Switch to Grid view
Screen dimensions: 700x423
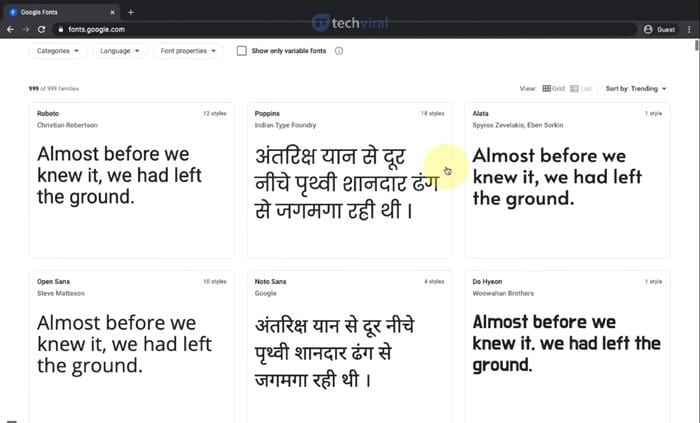(x=553, y=88)
